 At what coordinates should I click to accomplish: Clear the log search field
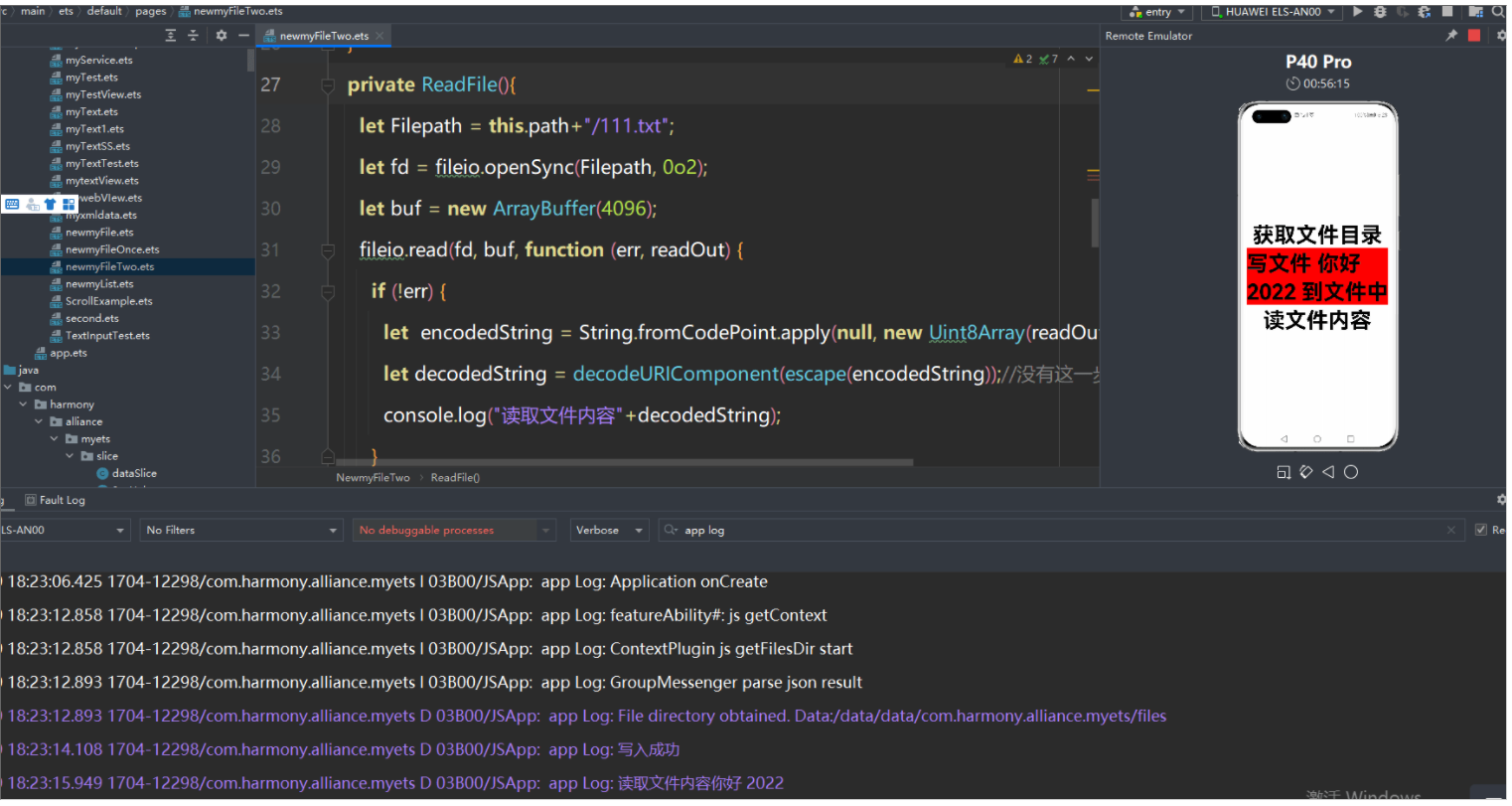(x=1451, y=531)
